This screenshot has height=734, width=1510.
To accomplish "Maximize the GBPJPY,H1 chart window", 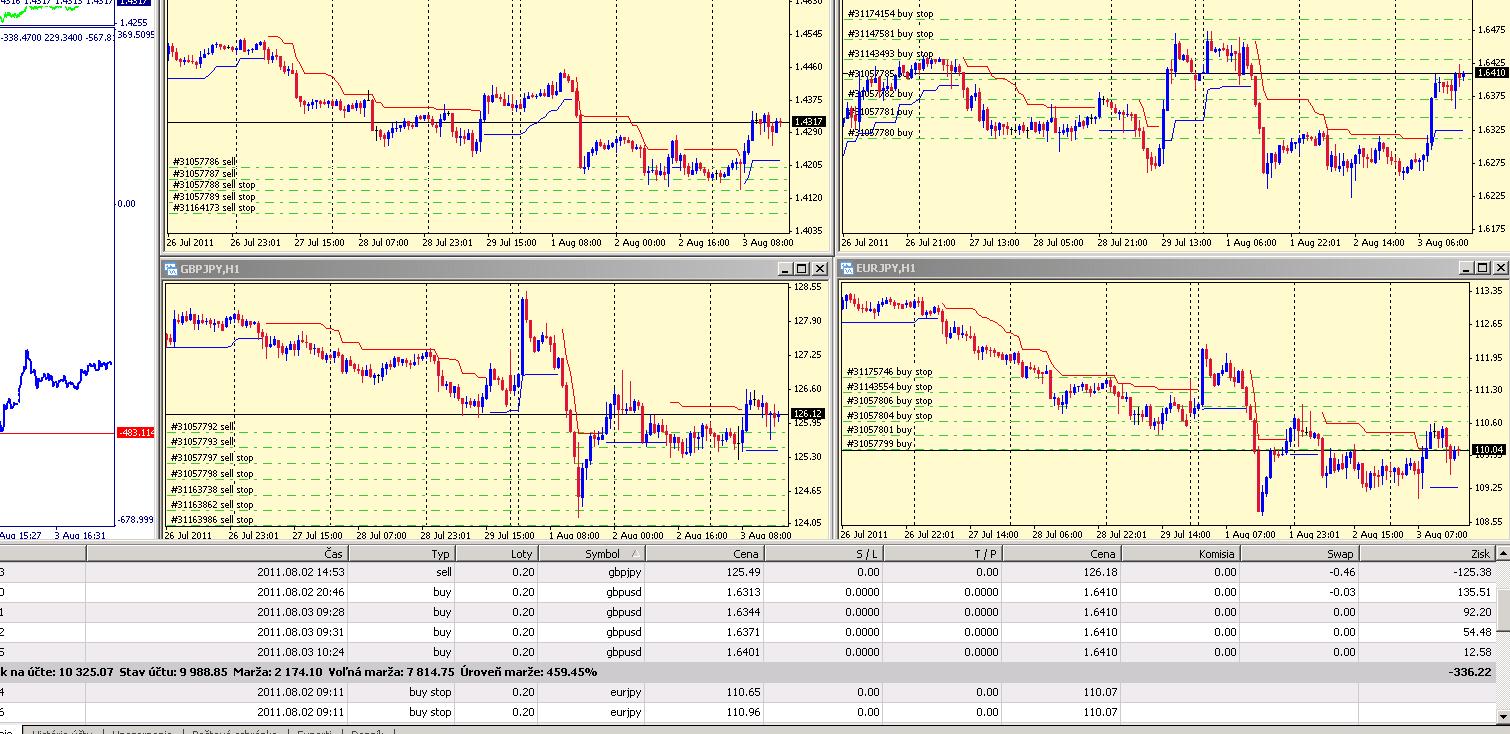I will (x=803, y=269).
